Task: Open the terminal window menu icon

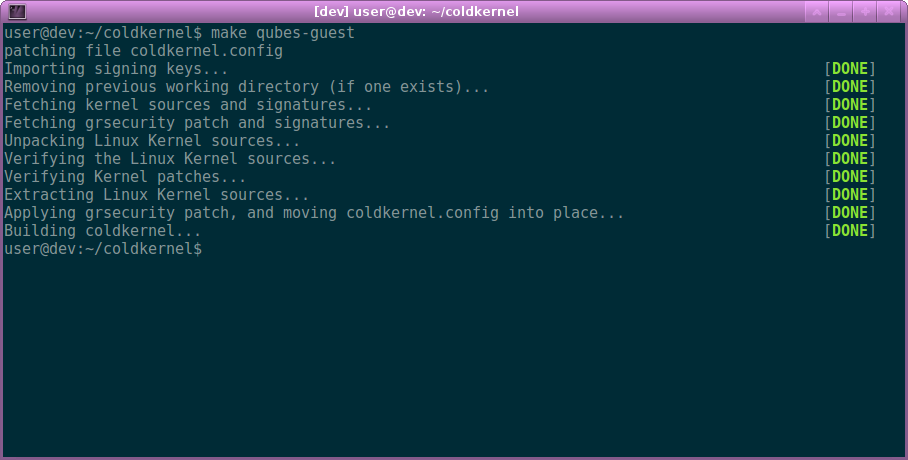Action: coord(17,11)
